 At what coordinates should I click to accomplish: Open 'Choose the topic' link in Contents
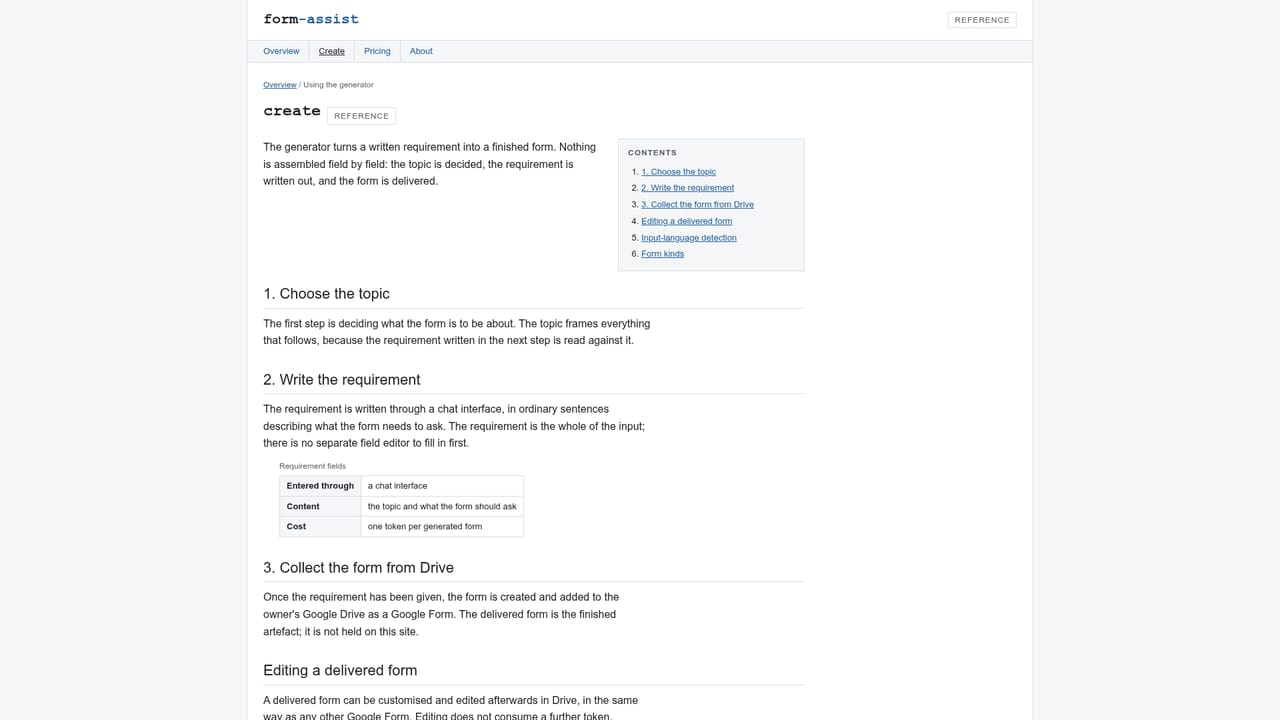pos(678,172)
